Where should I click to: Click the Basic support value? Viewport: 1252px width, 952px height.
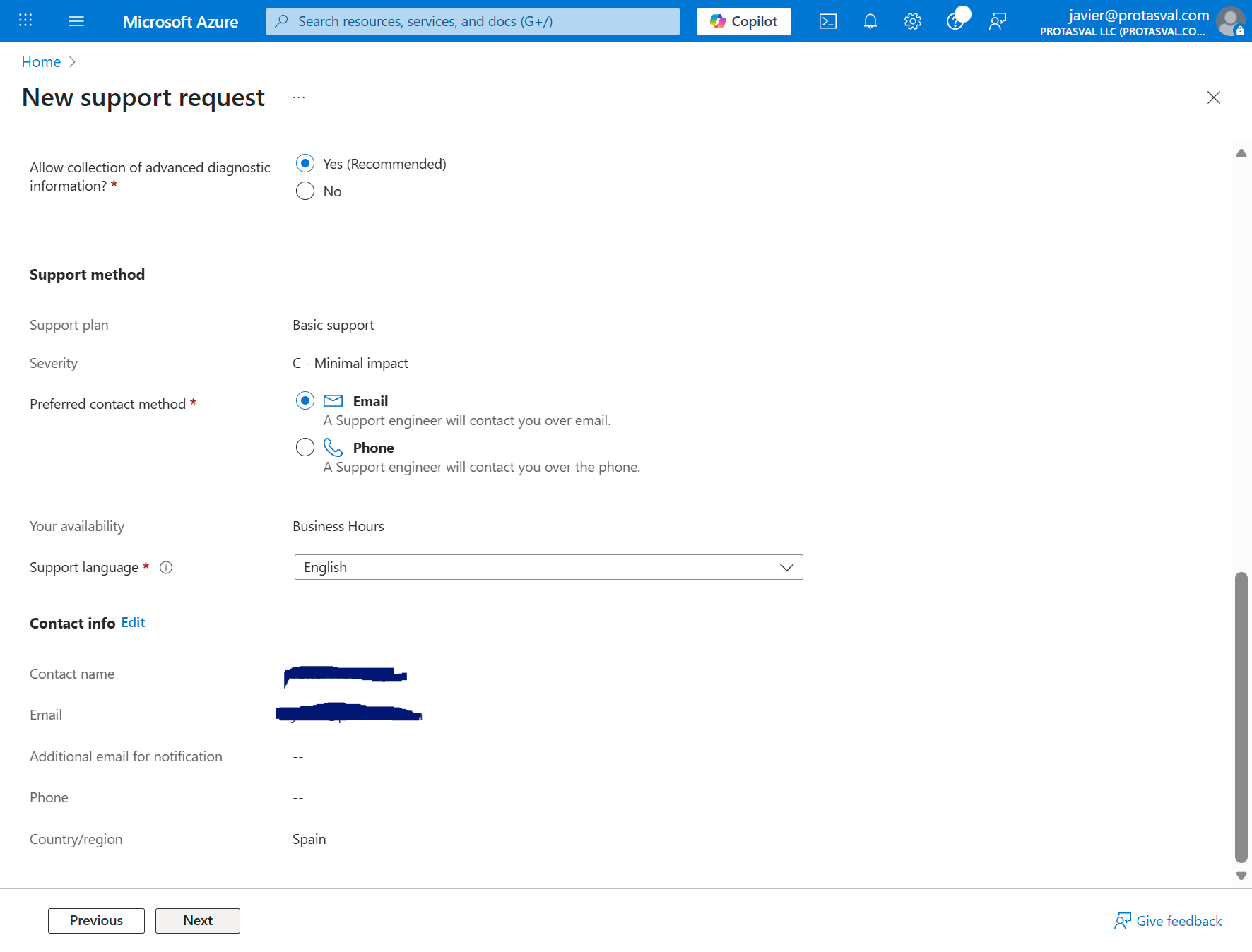(333, 325)
